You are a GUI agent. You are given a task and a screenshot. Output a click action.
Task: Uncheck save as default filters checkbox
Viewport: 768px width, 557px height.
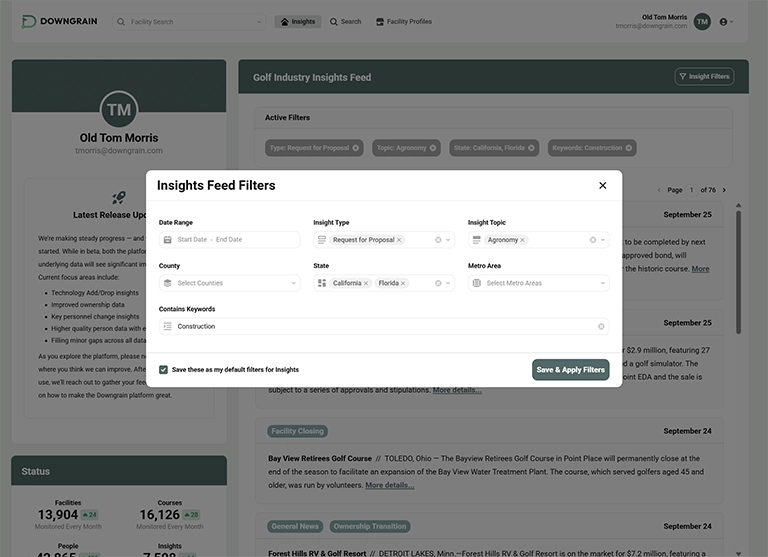pyautogui.click(x=164, y=369)
